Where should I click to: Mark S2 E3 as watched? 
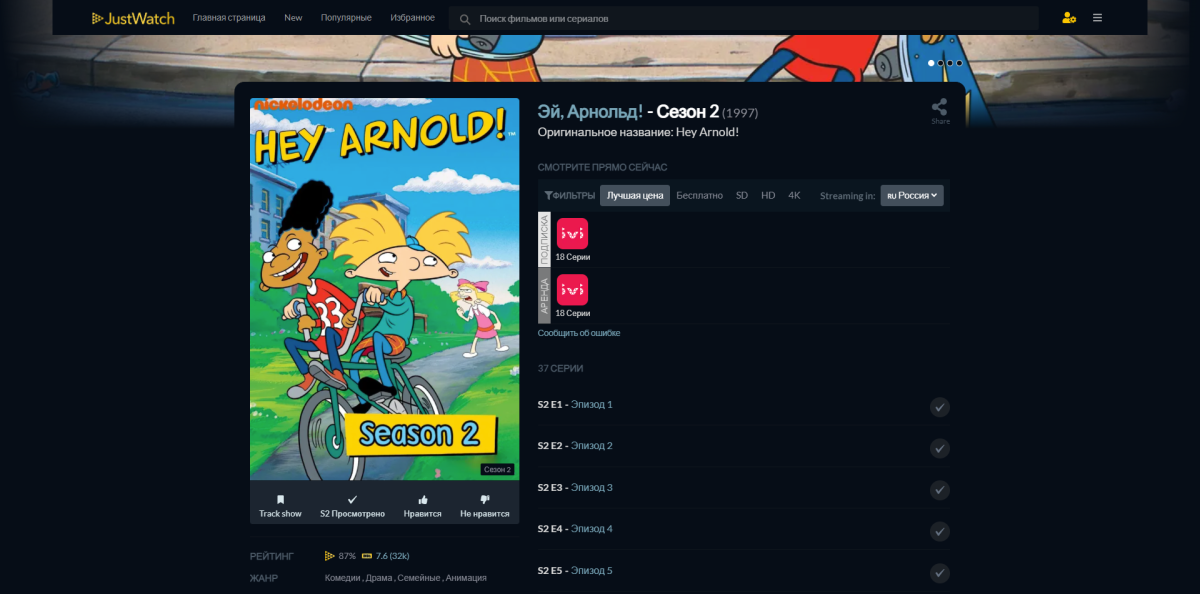pos(940,490)
